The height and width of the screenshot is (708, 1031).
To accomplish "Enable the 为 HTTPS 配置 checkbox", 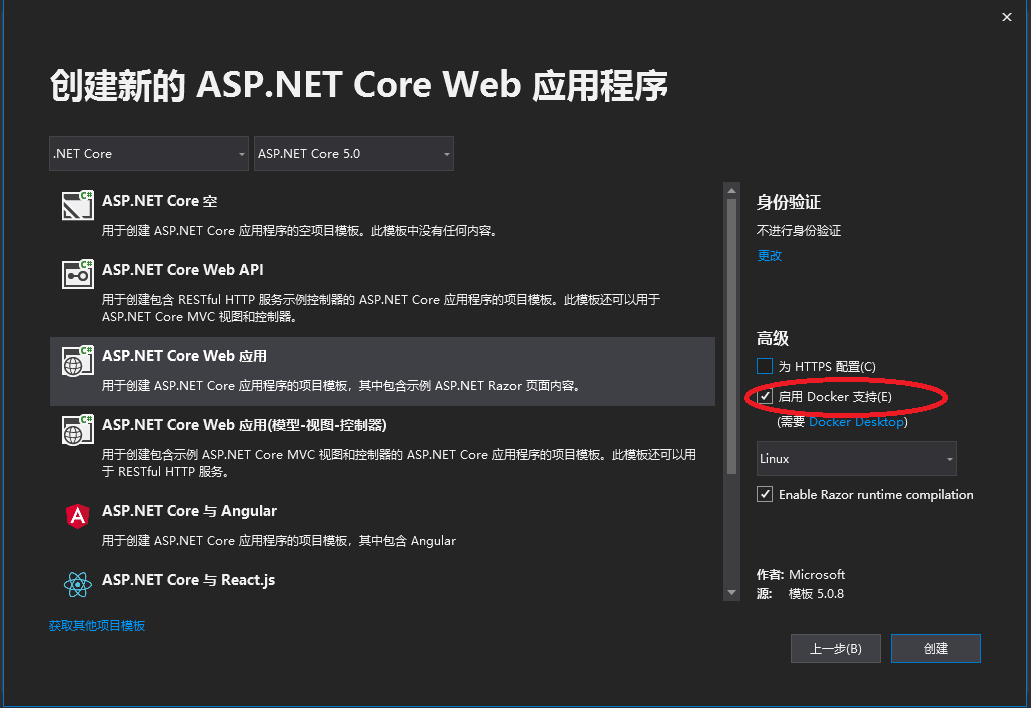I will (765, 366).
